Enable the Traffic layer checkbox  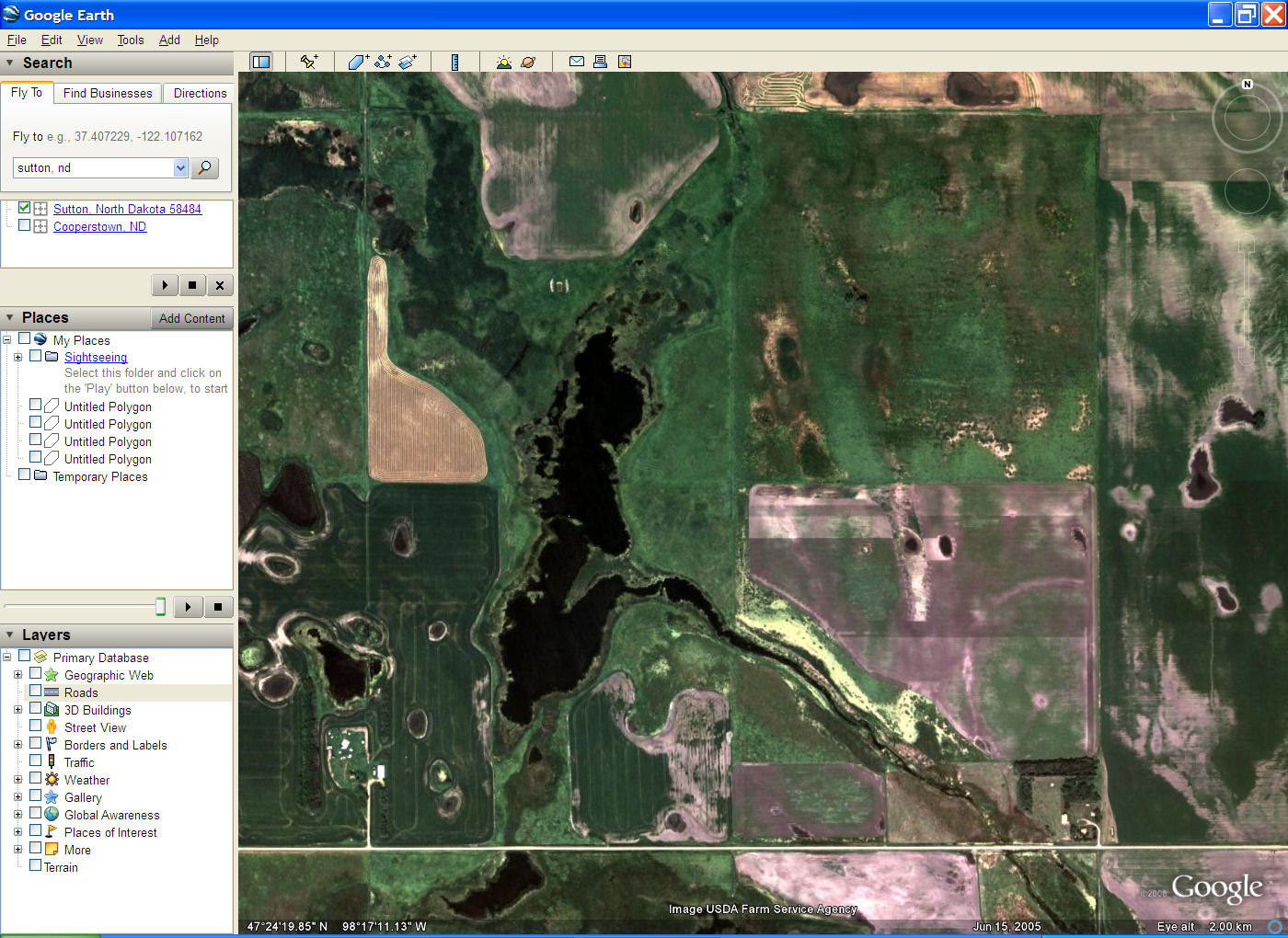35,761
